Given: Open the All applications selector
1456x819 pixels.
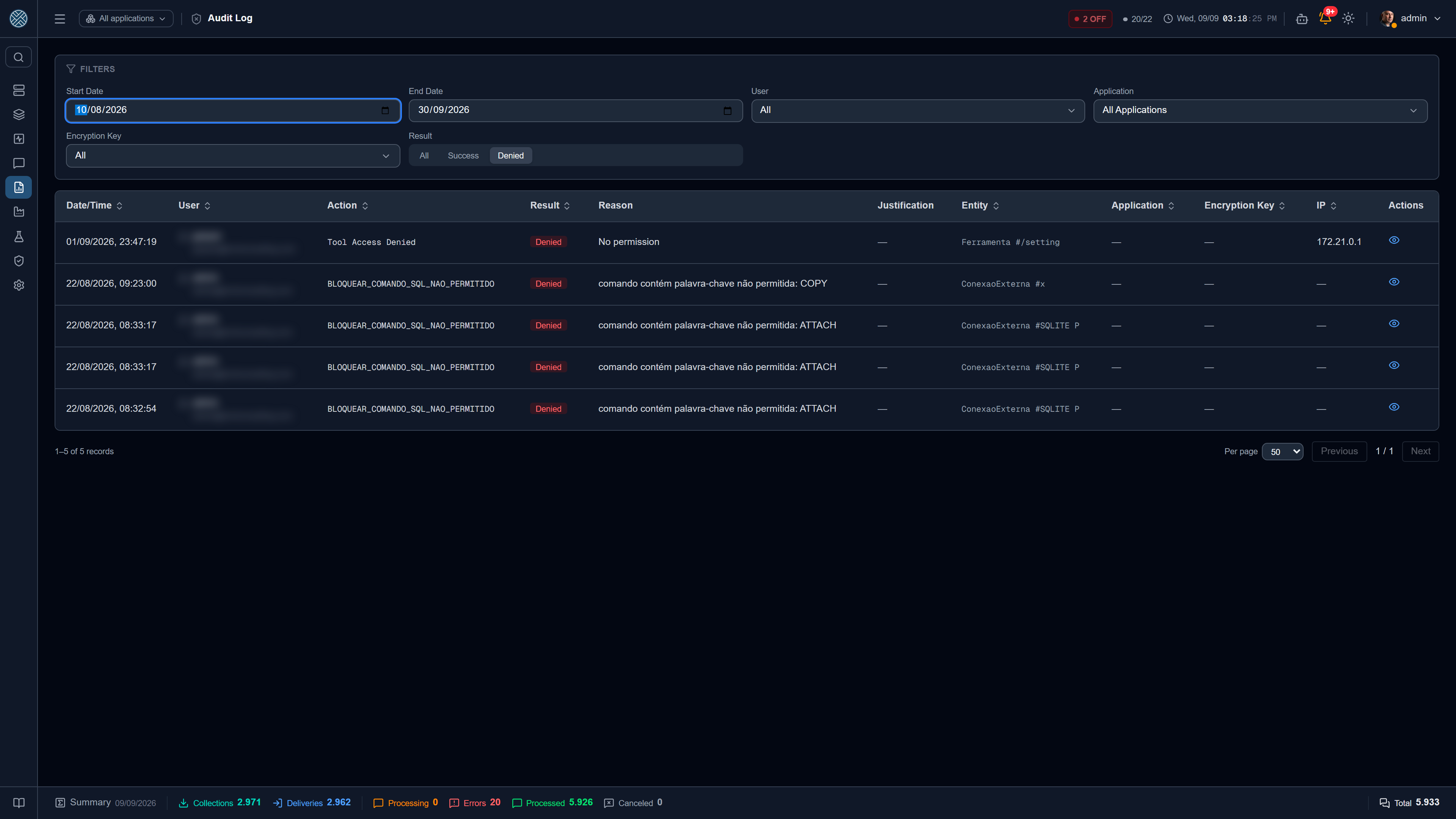Looking at the screenshot, I should [x=126, y=19].
